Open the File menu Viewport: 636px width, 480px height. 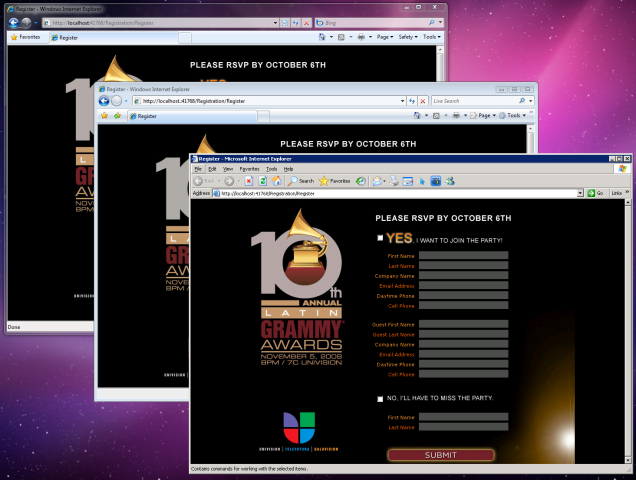(198, 169)
